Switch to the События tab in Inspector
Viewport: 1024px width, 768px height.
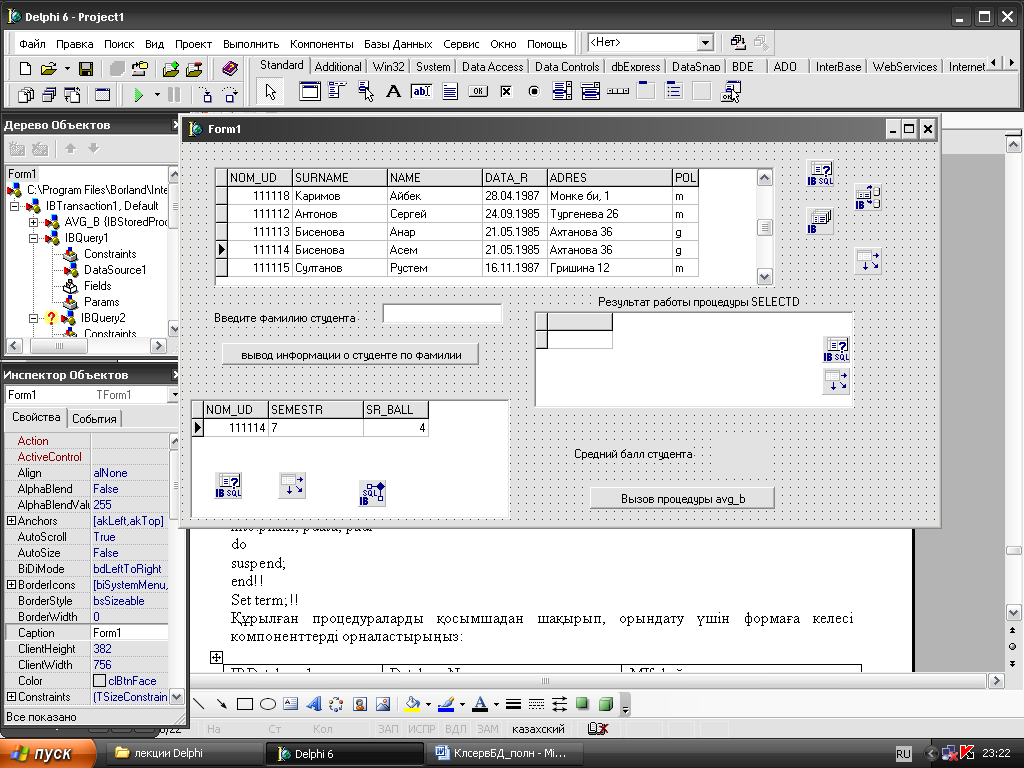coord(94,419)
